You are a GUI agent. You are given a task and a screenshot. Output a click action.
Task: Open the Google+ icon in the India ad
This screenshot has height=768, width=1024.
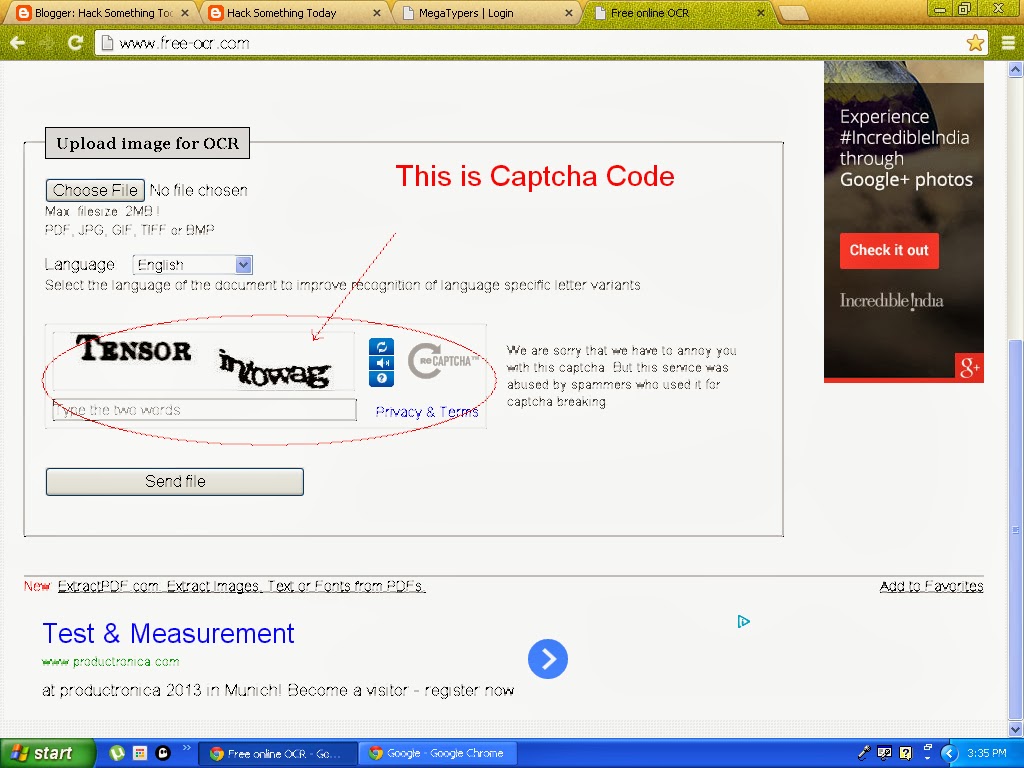click(968, 368)
